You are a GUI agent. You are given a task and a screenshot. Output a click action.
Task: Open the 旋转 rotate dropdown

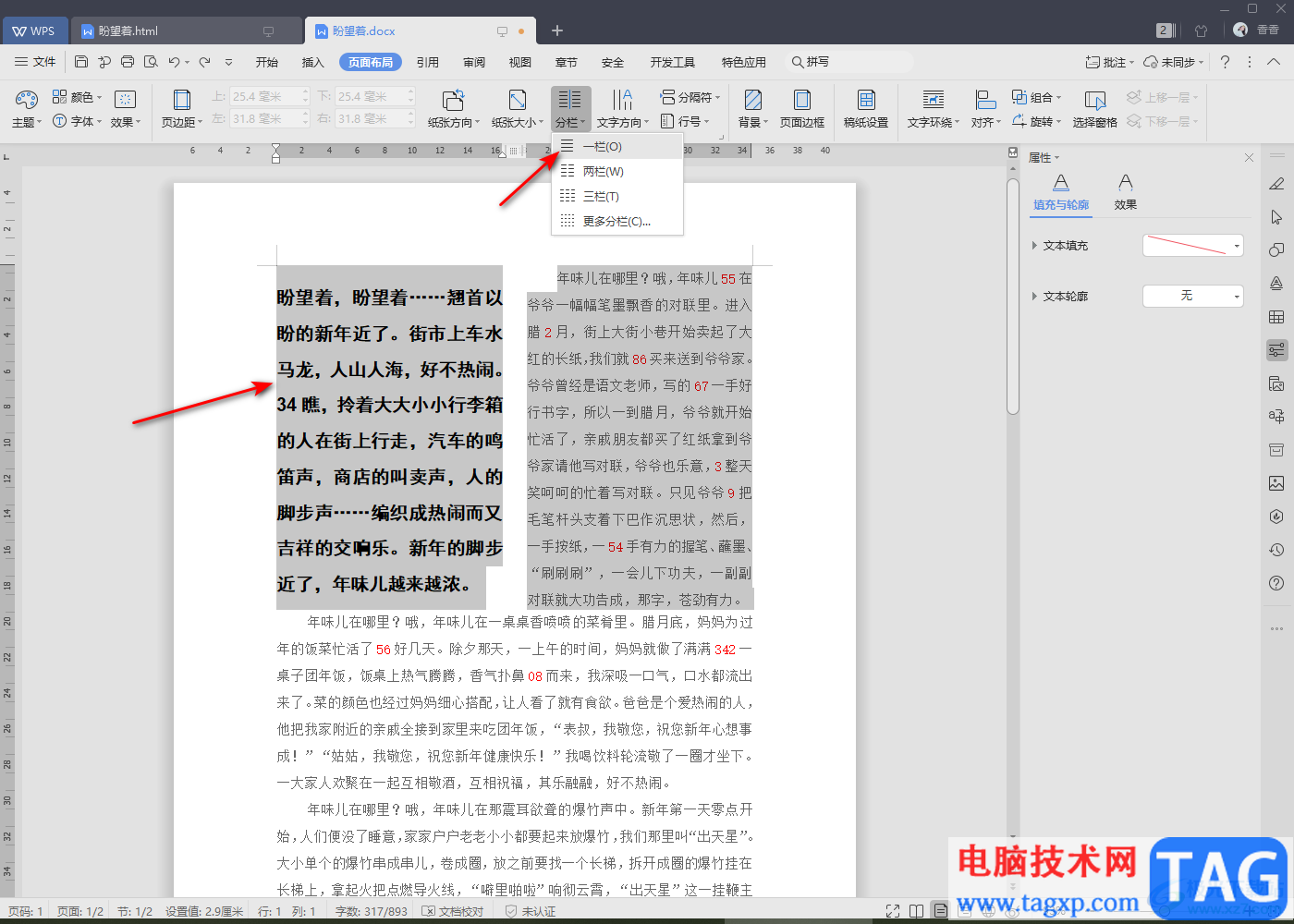coord(1037,121)
